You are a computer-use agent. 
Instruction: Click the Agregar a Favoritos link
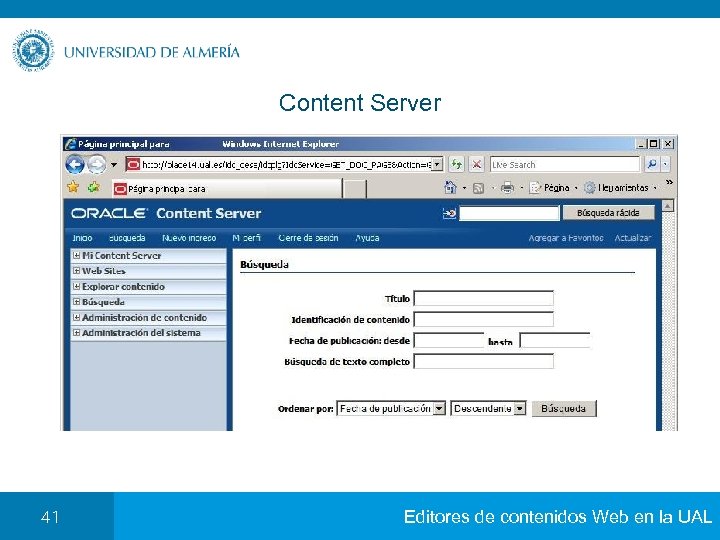566,238
